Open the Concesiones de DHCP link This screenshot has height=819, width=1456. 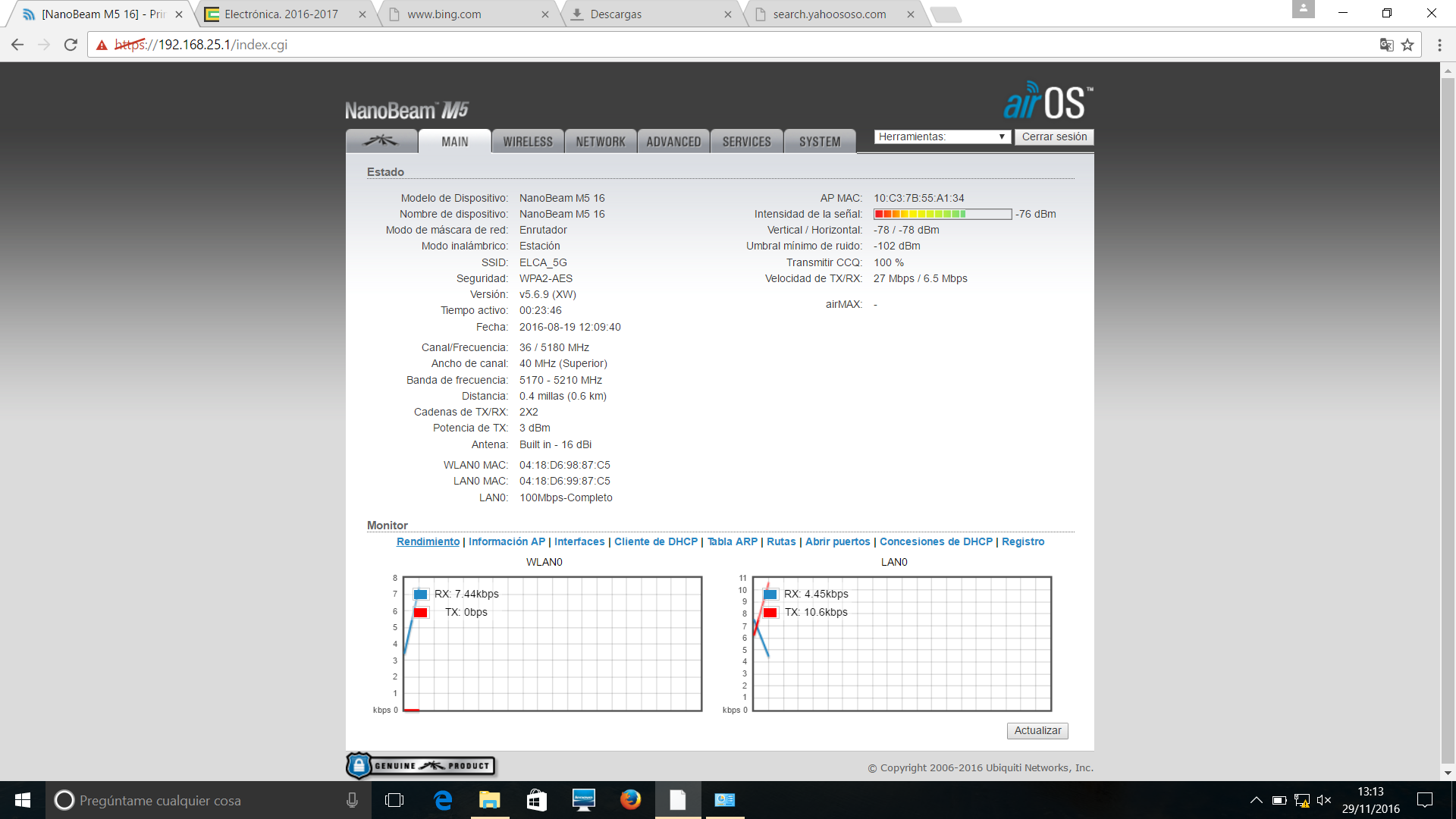pos(936,541)
